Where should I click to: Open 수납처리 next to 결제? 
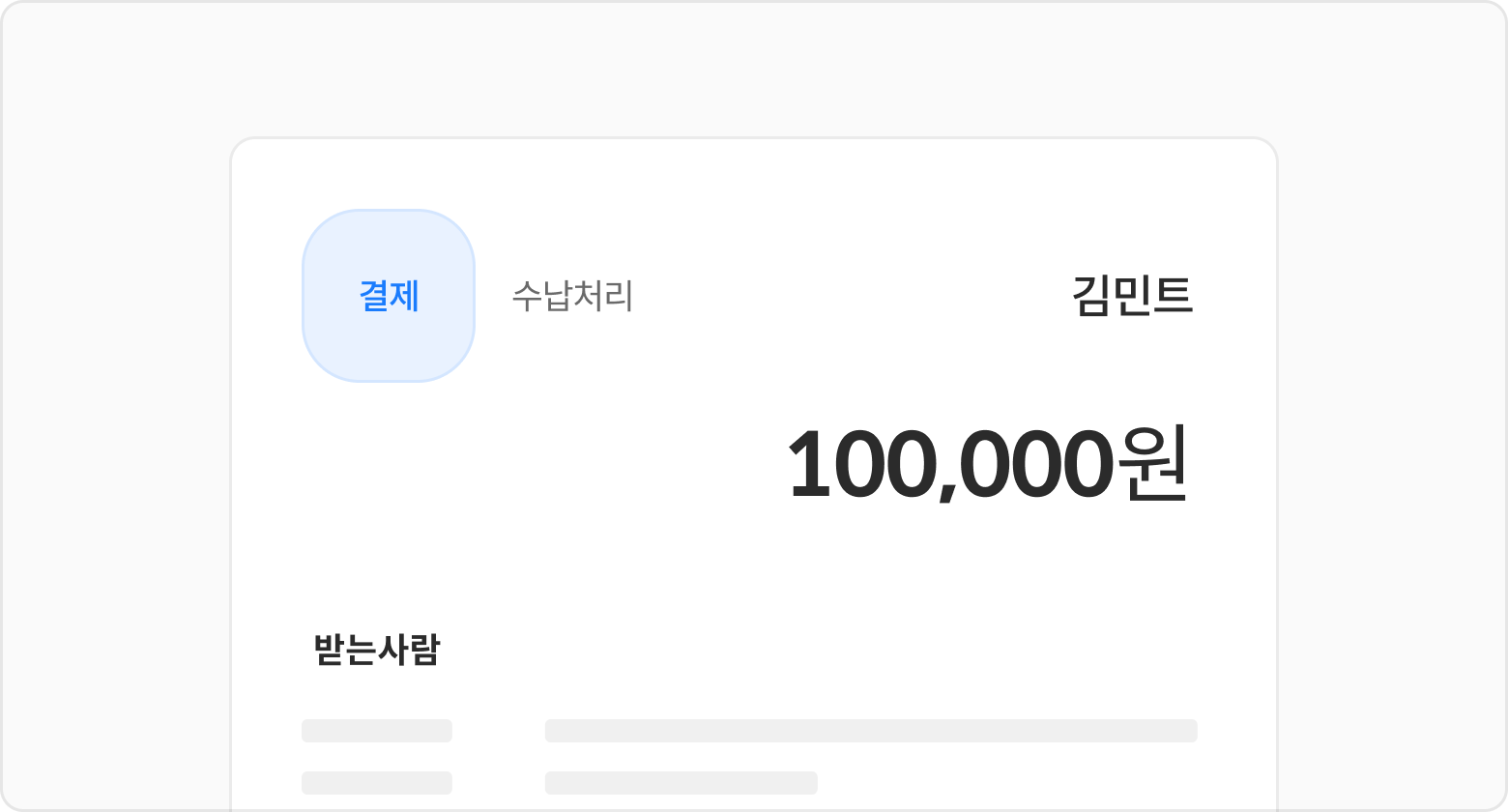[572, 296]
